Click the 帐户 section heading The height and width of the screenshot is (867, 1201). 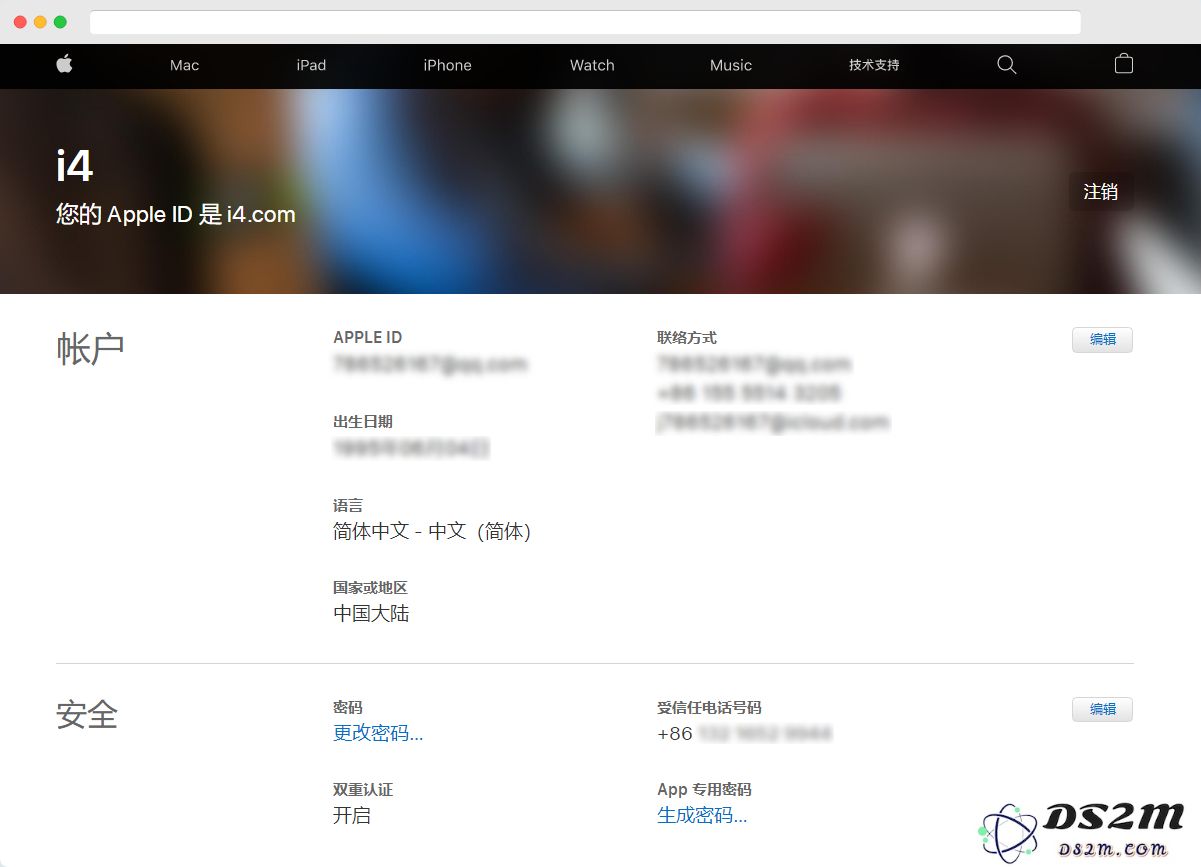90,348
